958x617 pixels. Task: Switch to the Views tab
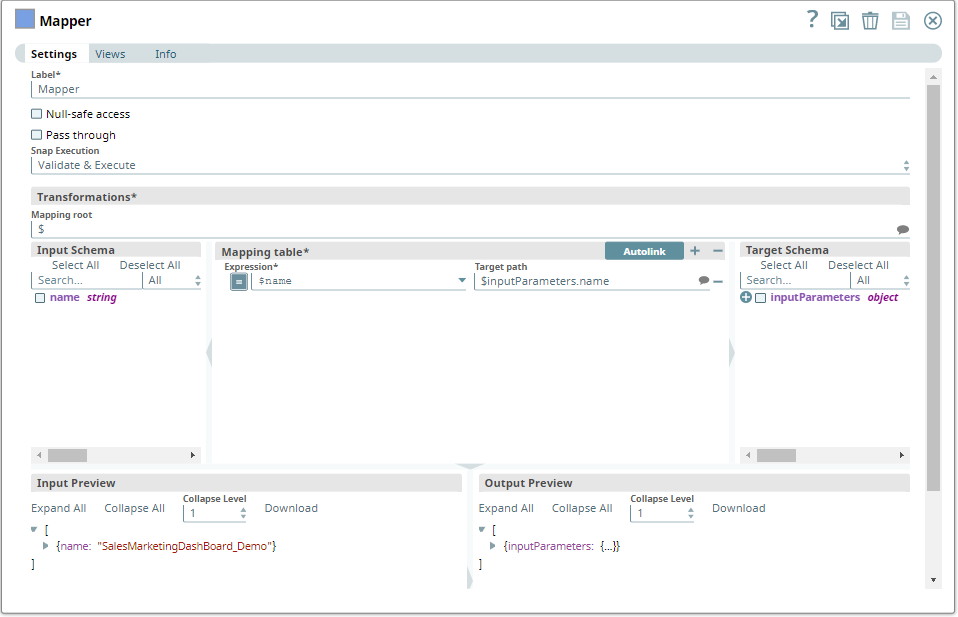coord(110,54)
